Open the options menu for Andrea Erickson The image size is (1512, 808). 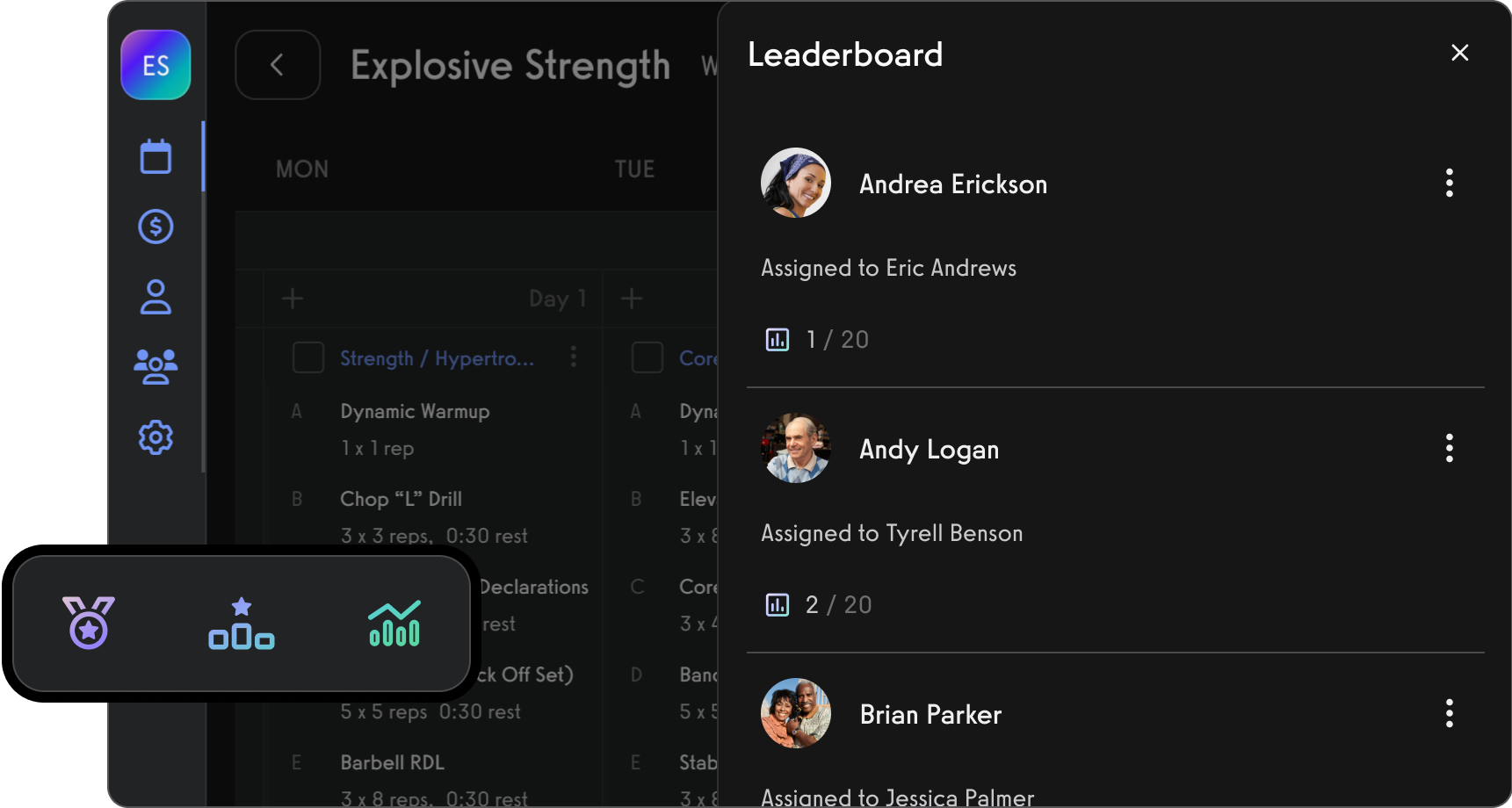(x=1449, y=183)
